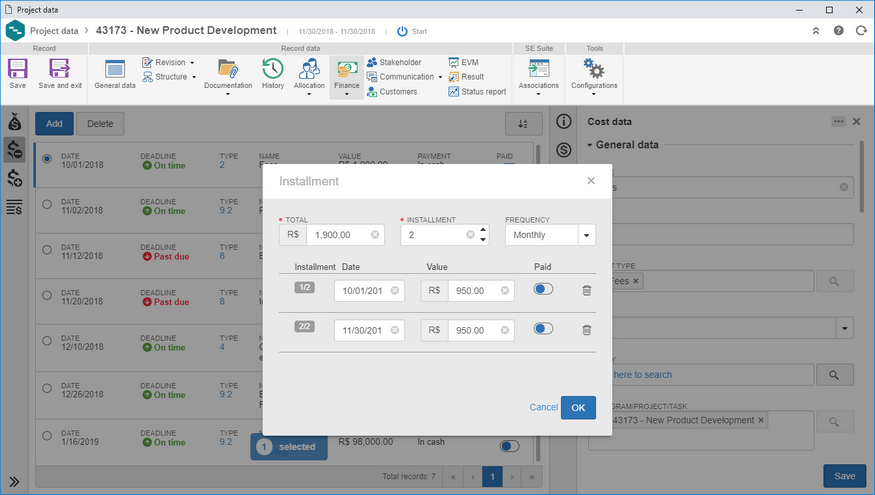The image size is (875, 495).
Task: Select the dollar-plus sidebar icon
Action: tap(15, 179)
